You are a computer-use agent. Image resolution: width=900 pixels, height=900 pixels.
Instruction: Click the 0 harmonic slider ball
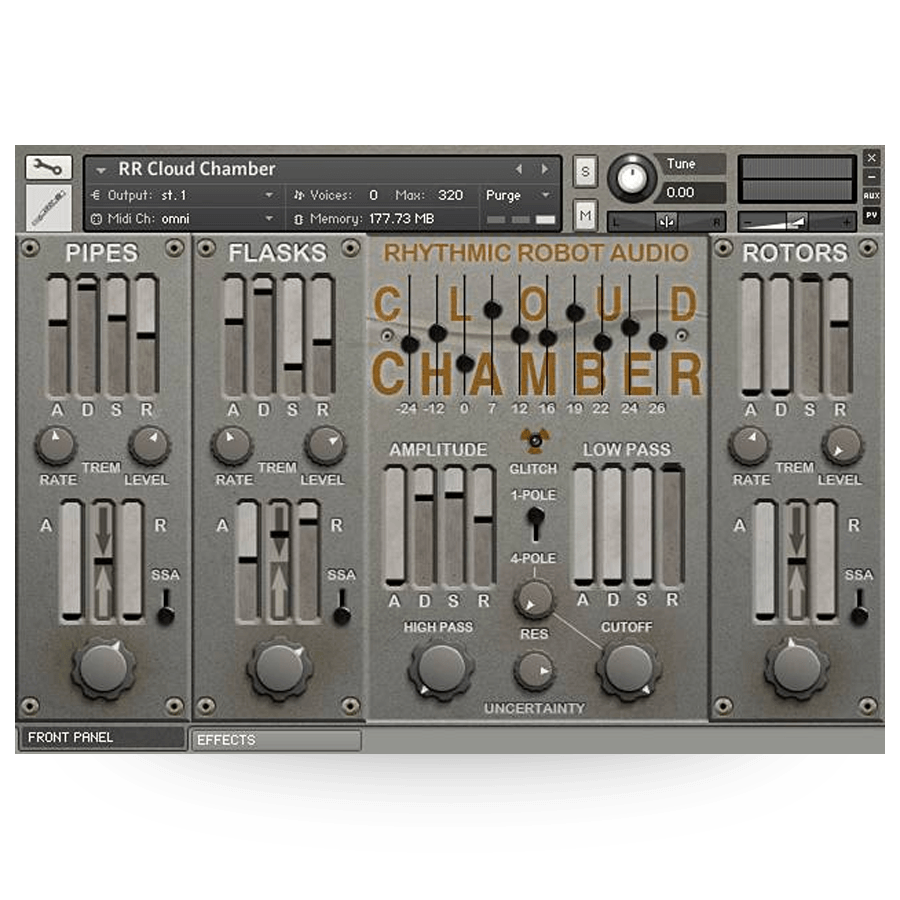coord(465,363)
